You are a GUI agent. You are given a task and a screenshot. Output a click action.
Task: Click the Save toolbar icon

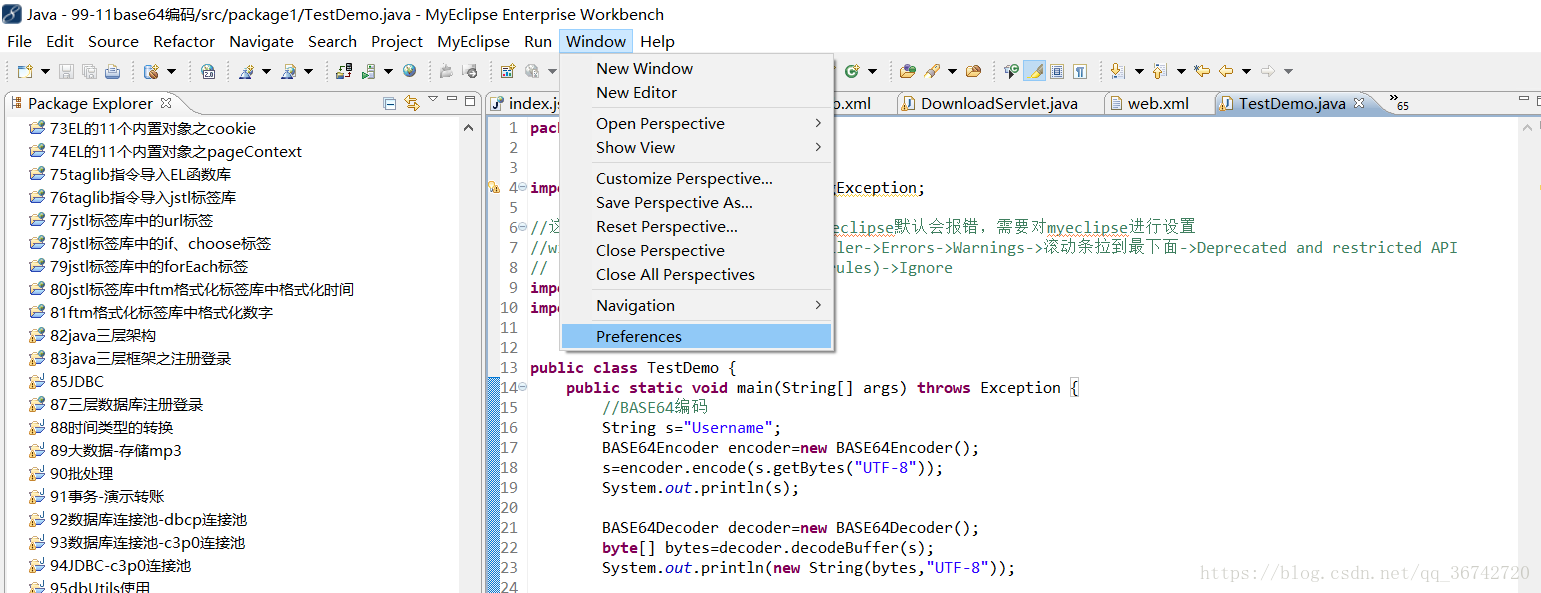tap(66, 71)
